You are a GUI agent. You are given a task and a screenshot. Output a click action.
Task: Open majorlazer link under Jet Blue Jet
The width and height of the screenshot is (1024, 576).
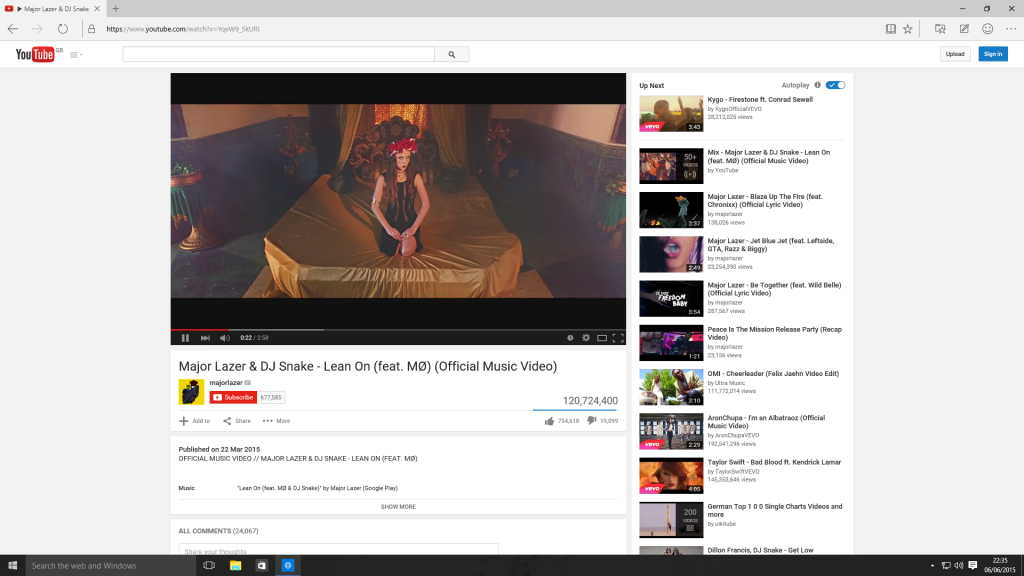[x=729, y=258]
